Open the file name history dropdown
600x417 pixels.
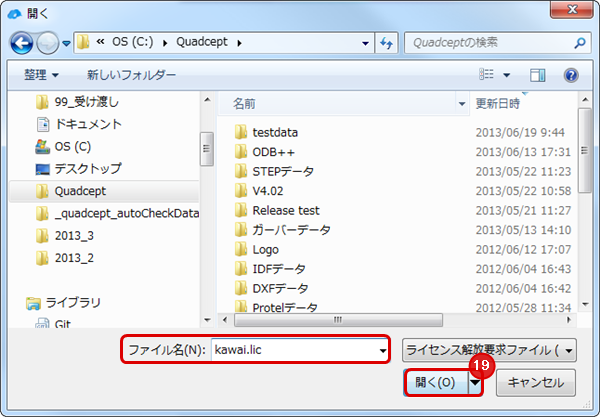point(382,350)
